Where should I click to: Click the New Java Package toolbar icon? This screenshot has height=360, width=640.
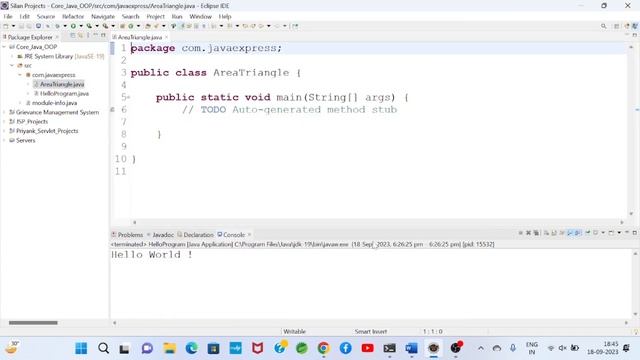(122, 26)
